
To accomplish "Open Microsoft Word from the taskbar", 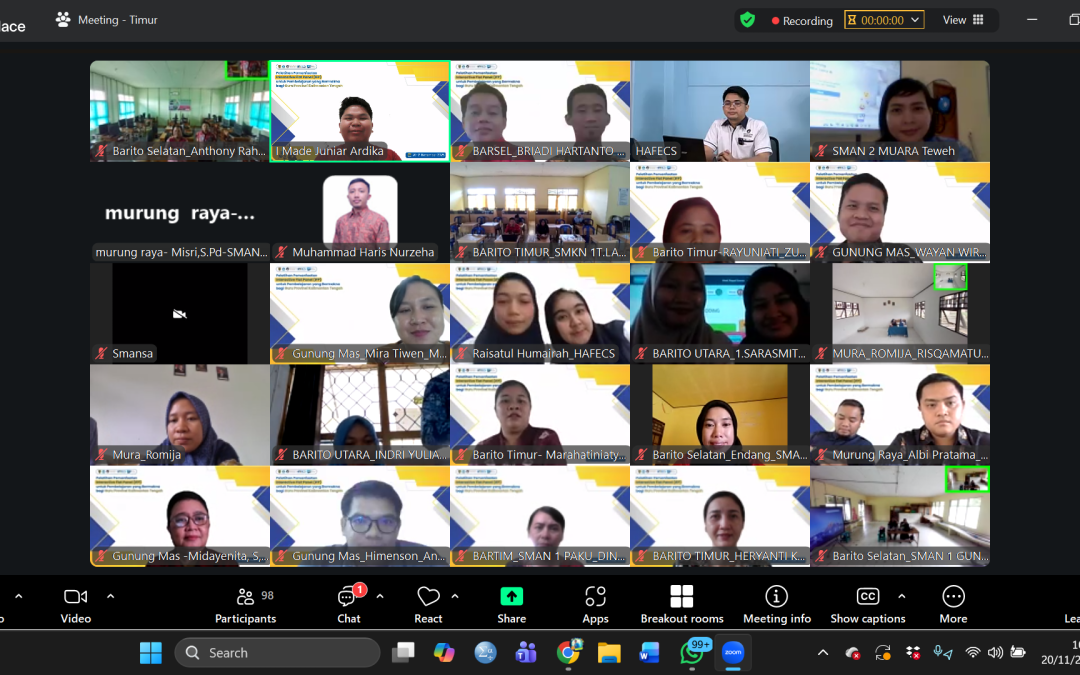I will coord(650,652).
